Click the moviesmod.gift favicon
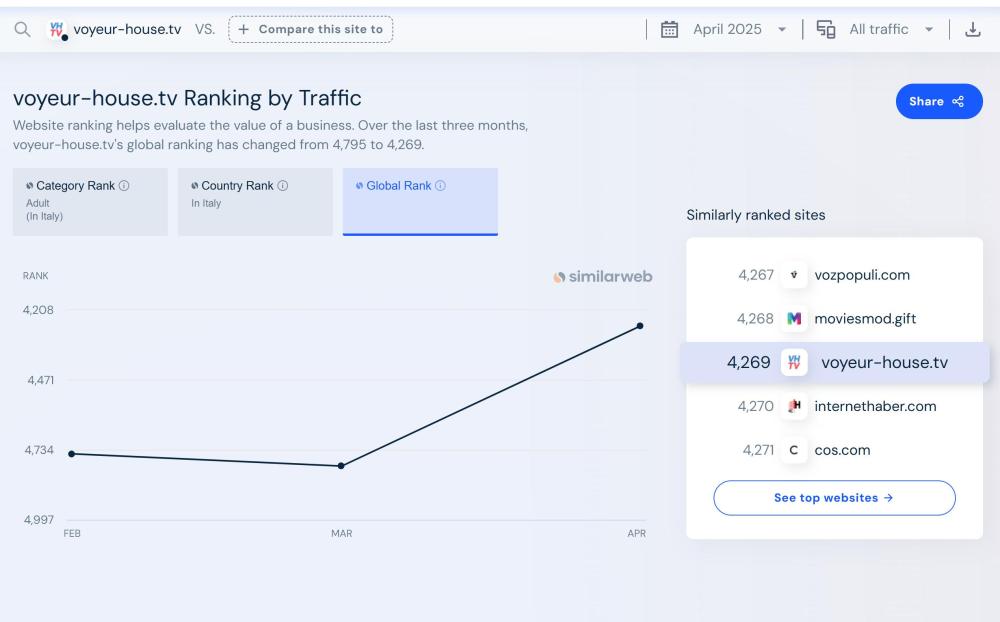Viewport: 1000px width, 622px height. click(794, 319)
